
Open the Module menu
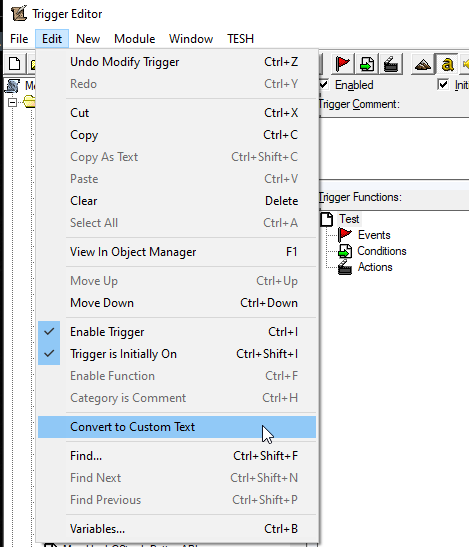[x=134, y=38]
